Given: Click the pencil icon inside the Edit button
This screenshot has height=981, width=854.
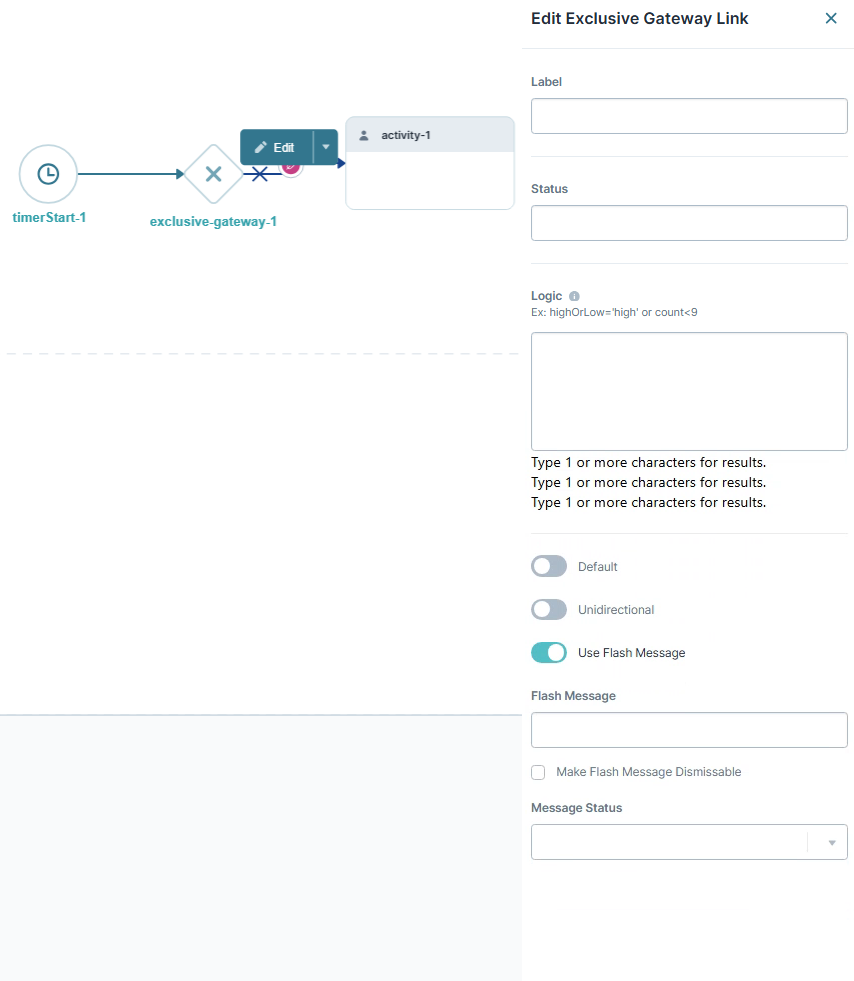Looking at the screenshot, I should [x=260, y=147].
